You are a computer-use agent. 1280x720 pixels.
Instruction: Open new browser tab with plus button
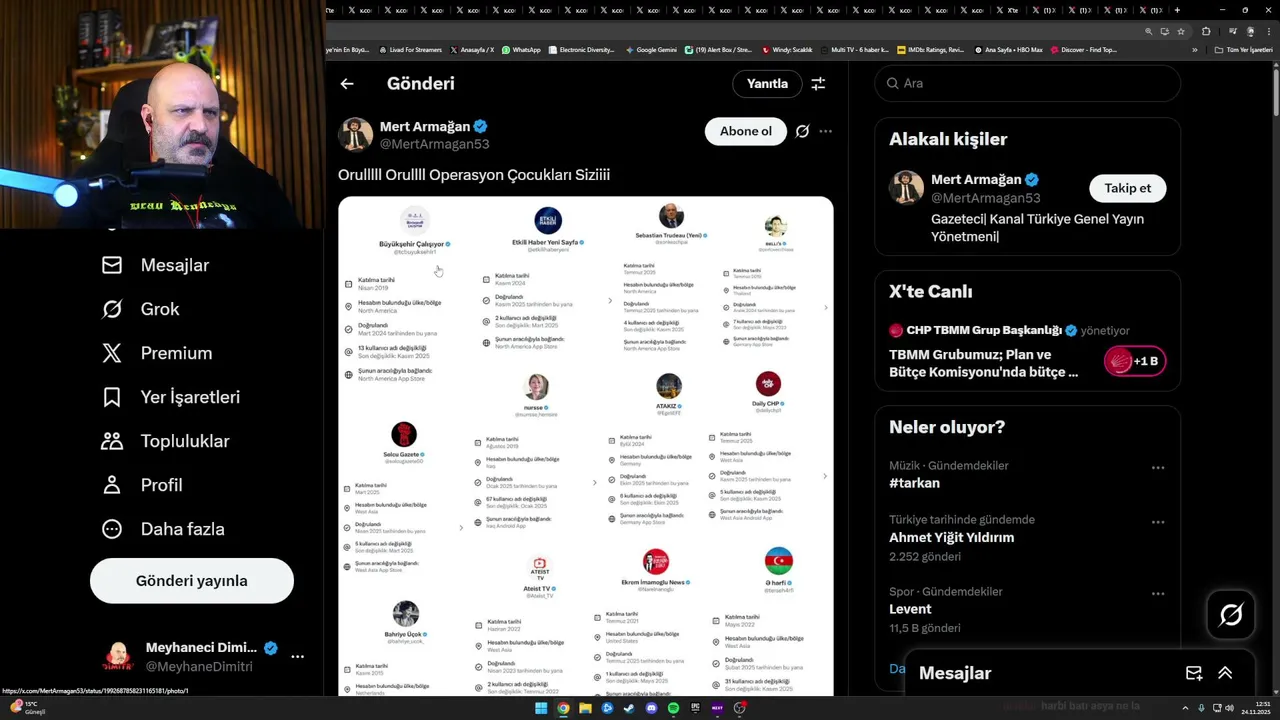1177,10
